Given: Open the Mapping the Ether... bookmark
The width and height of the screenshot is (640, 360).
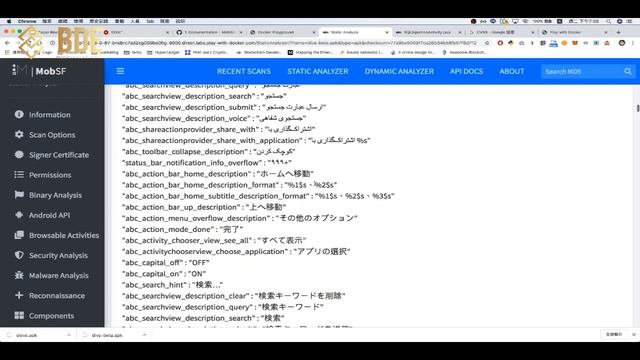Looking at the screenshot, I should click(312, 52).
